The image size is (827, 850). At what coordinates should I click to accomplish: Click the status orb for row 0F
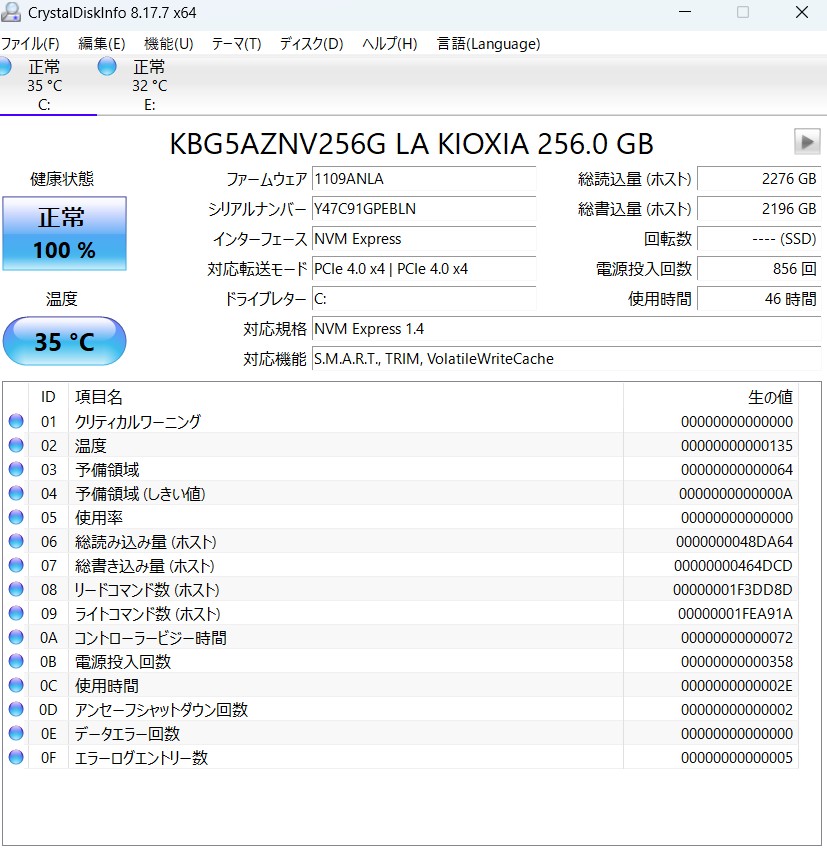click(16, 758)
